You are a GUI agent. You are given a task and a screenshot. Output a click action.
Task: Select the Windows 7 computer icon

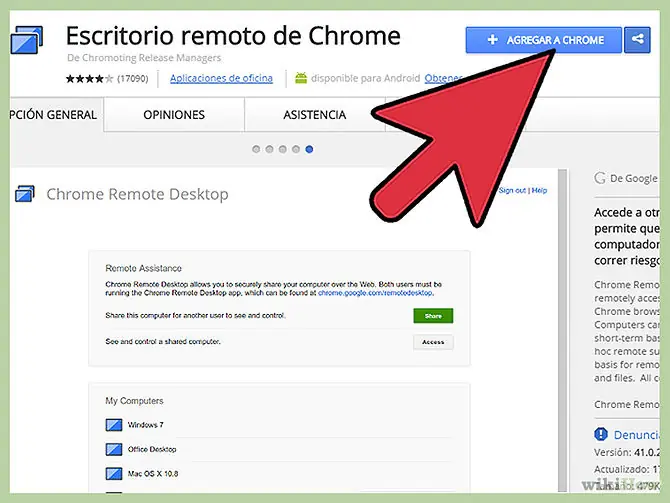(114, 425)
